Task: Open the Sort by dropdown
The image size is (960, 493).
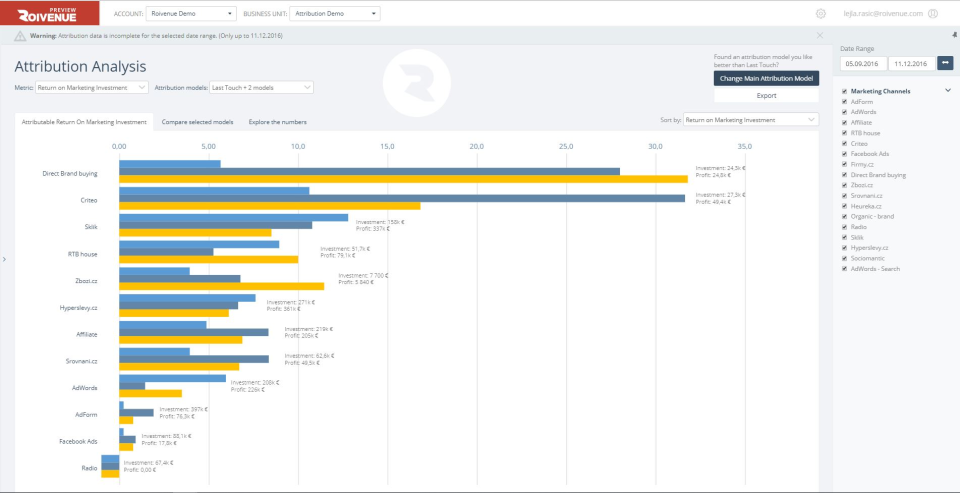Action: [751, 120]
